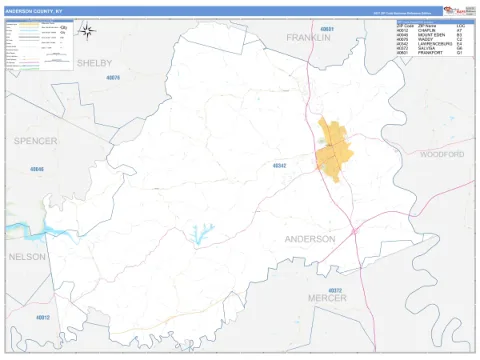Screen dimensions: 480x360
Task: Click MOUNT EDEN in the ZIP index table
Action: 431,35
